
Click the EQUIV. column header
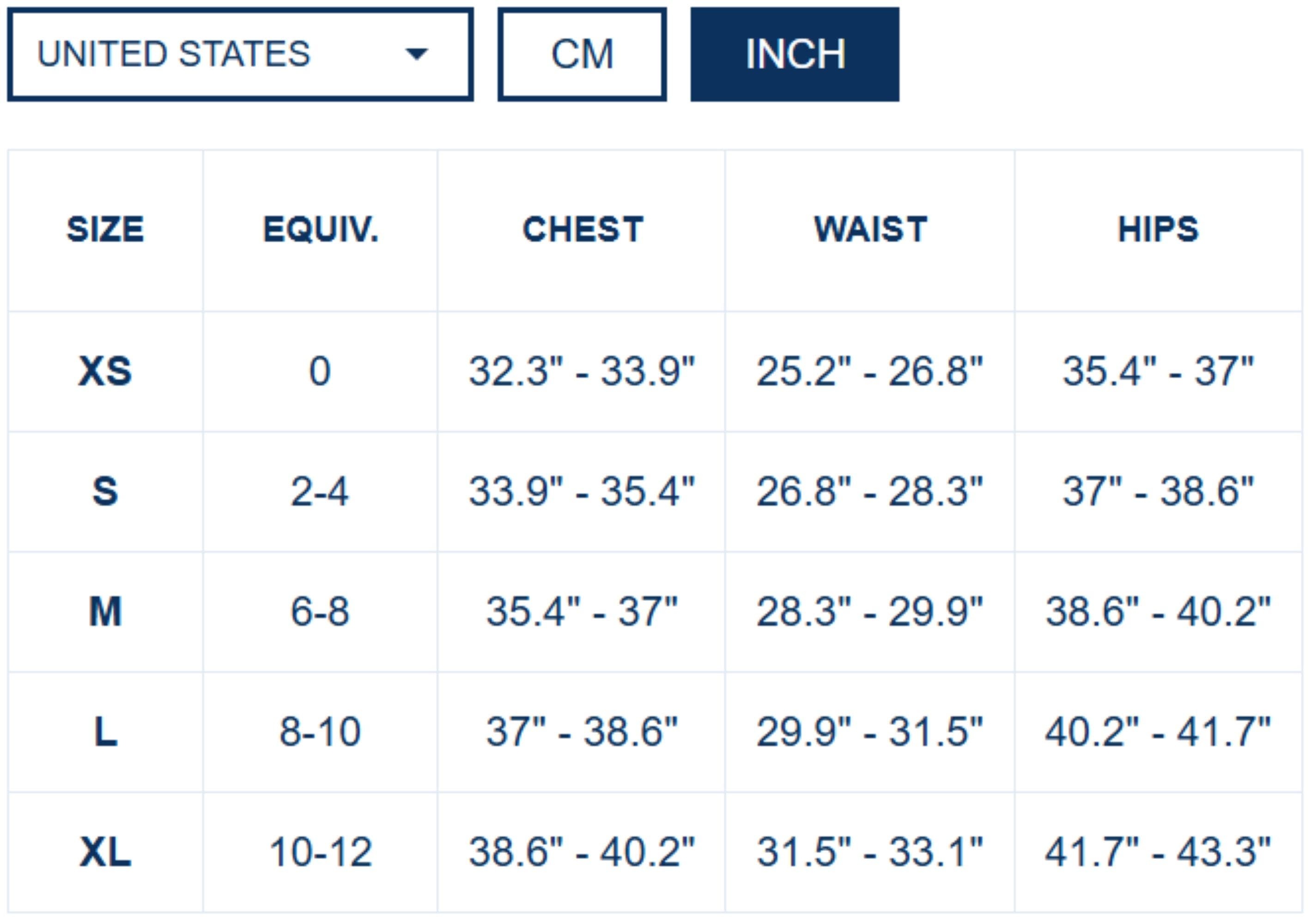[320, 230]
